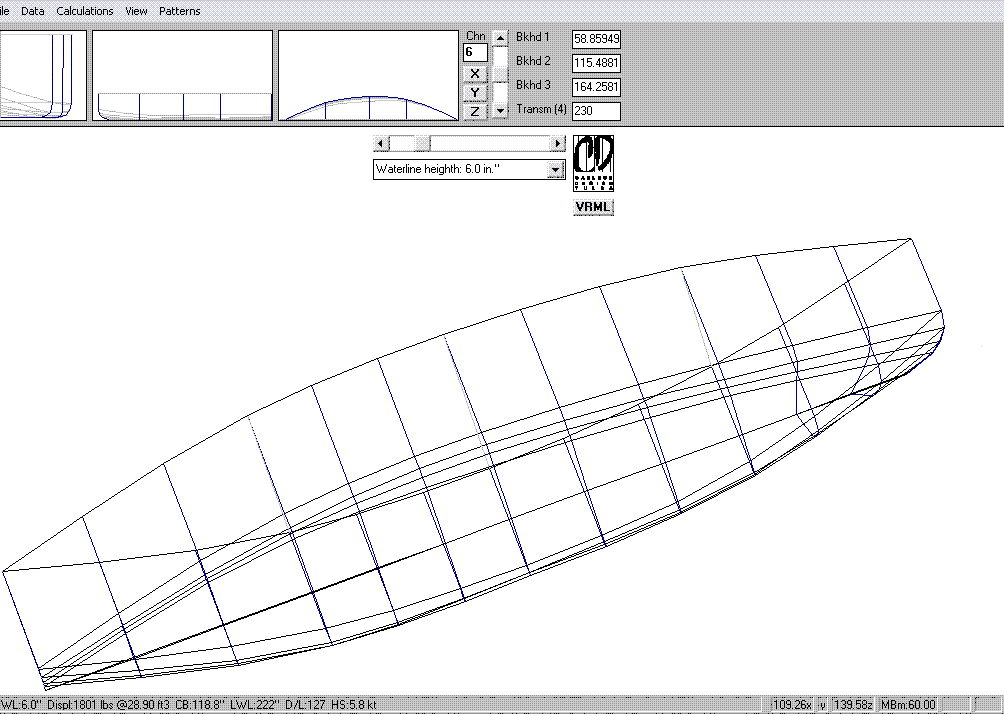The height and width of the screenshot is (714, 1004).
Task: Click the horizontal scrollbar right arrow
Action: 557,143
